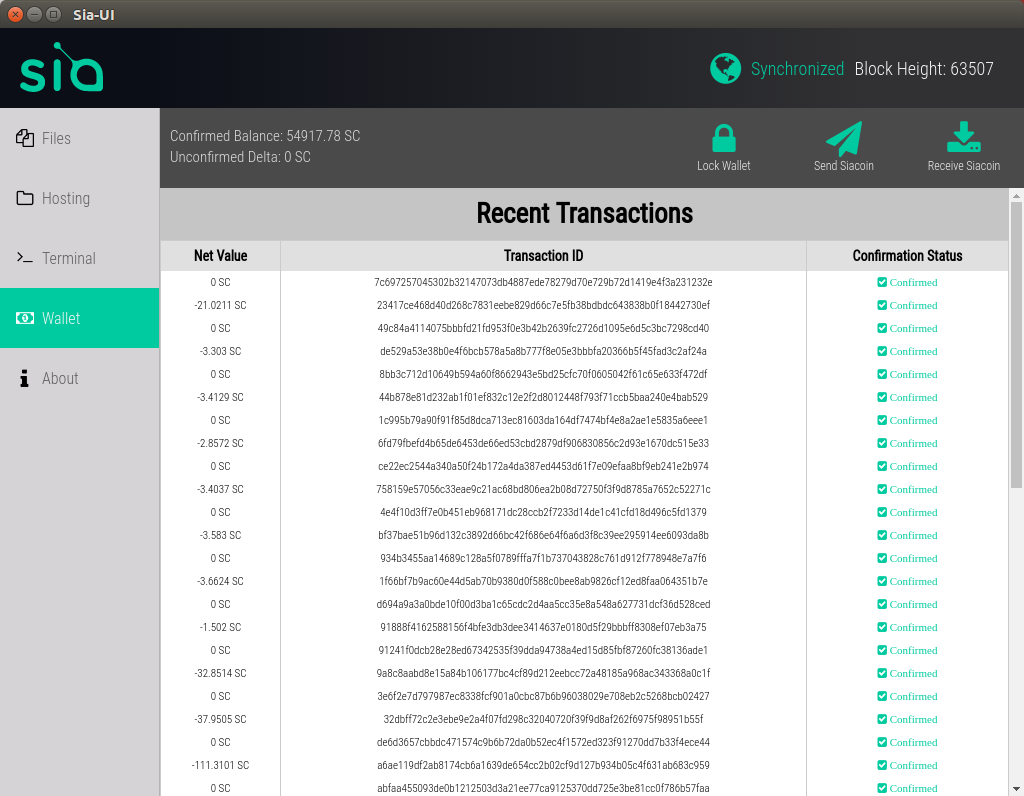Click confirmed checkmark for transaction 4e4f10d3...
Viewport: 1024px width, 796px height.
[x=882, y=512]
